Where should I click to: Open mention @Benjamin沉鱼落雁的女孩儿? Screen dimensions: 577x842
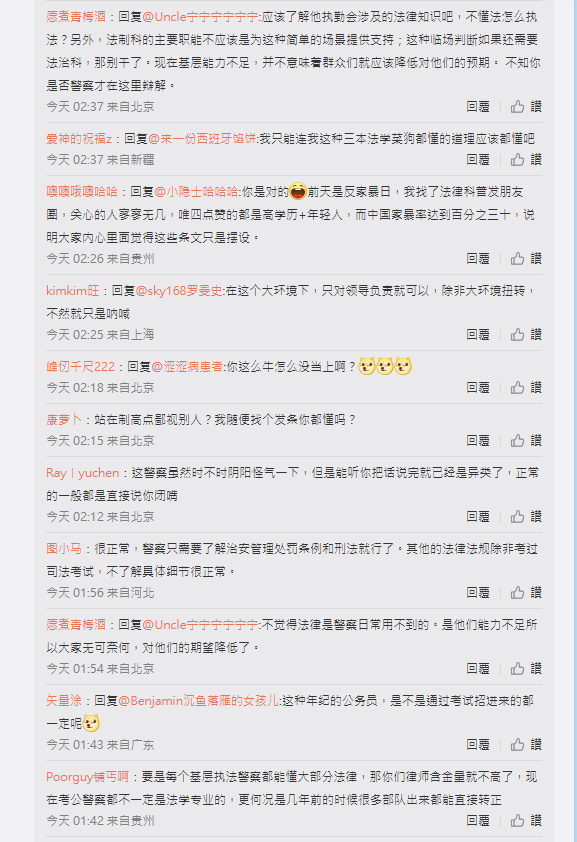click(198, 701)
